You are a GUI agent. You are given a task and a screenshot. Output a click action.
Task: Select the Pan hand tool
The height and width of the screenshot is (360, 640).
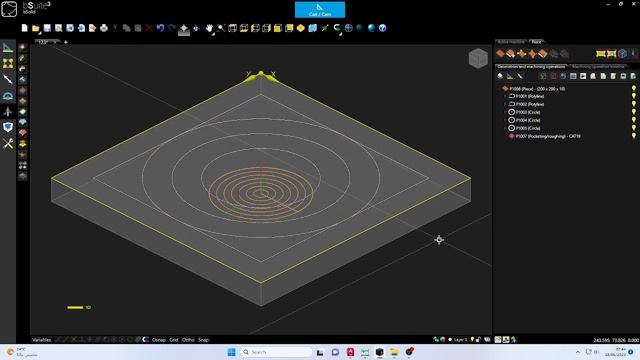tap(209, 28)
